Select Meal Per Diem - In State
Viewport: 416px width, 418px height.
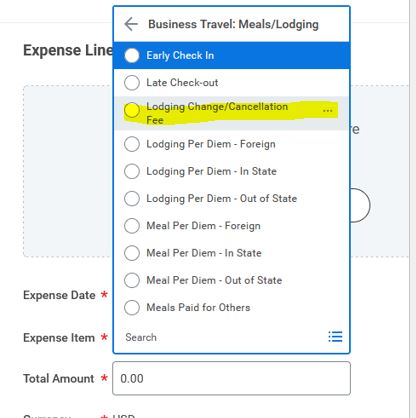click(x=231, y=253)
